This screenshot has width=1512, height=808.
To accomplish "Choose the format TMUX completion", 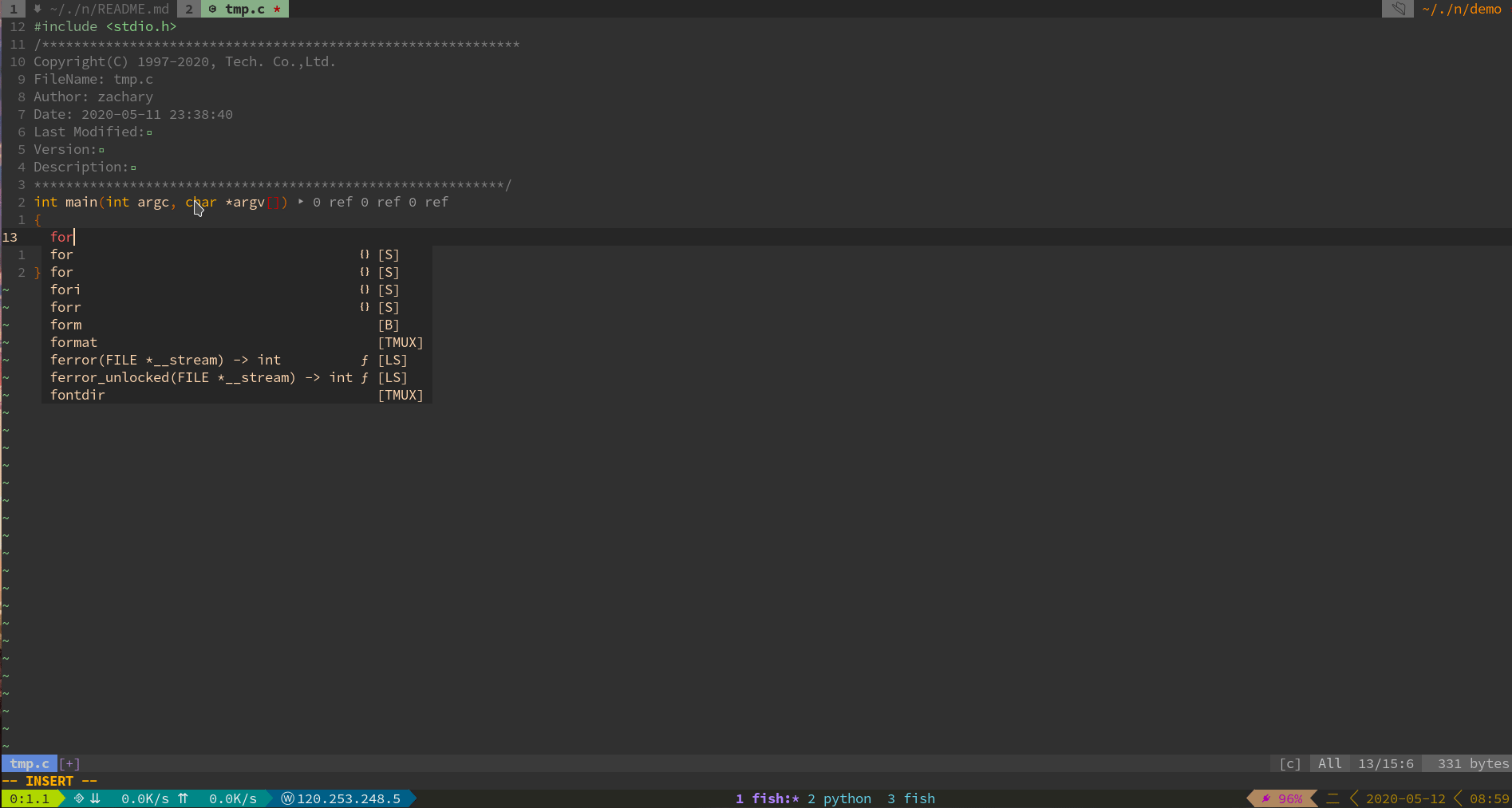I will coord(236,342).
